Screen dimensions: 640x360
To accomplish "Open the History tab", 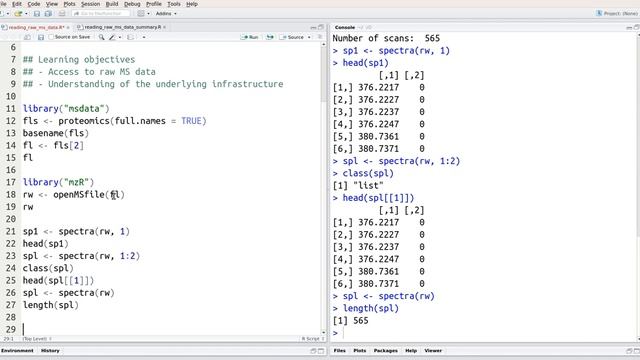I will pyautogui.click(x=50, y=351).
